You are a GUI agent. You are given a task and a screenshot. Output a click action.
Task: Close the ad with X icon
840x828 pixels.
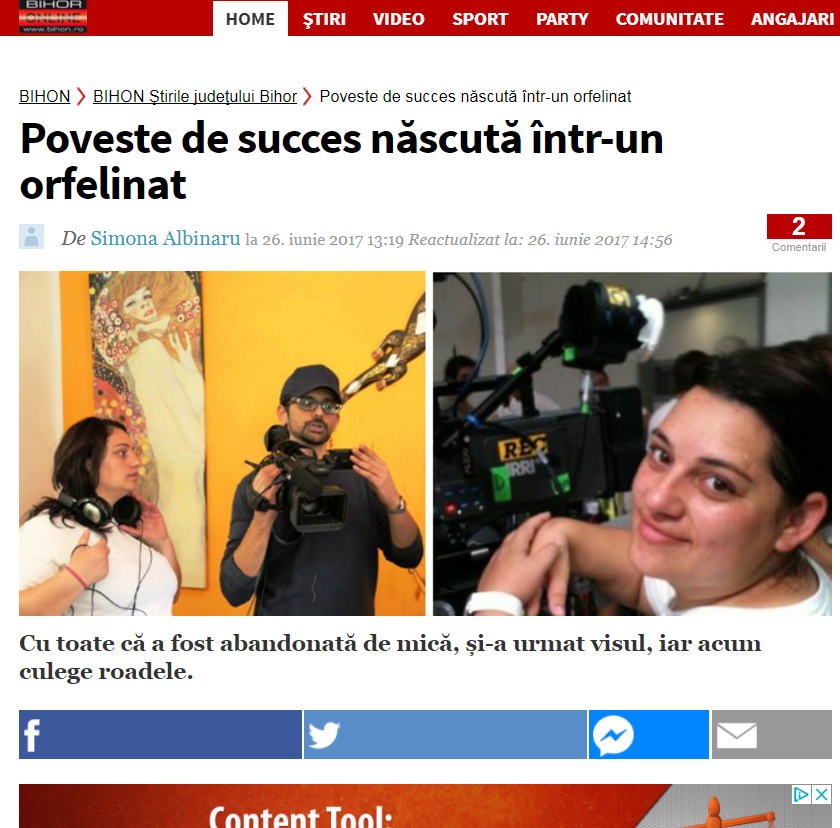[x=822, y=794]
